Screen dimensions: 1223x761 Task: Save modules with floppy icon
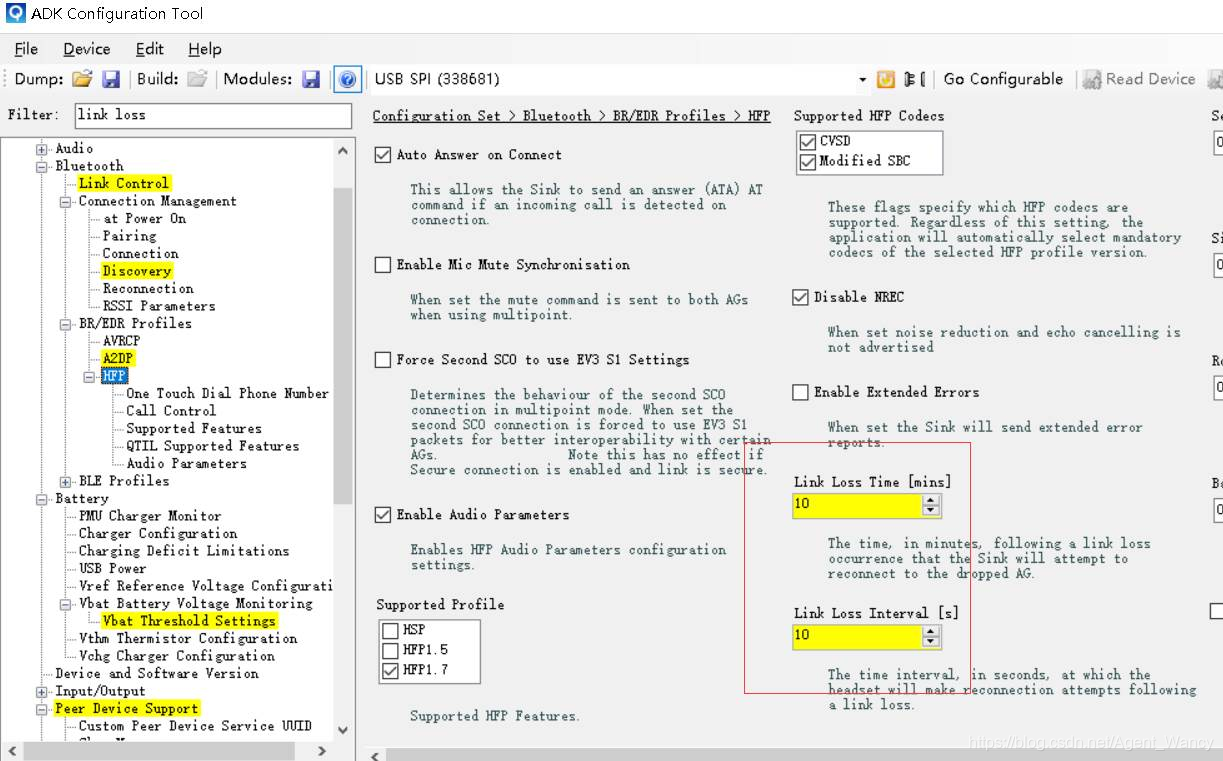(311, 79)
